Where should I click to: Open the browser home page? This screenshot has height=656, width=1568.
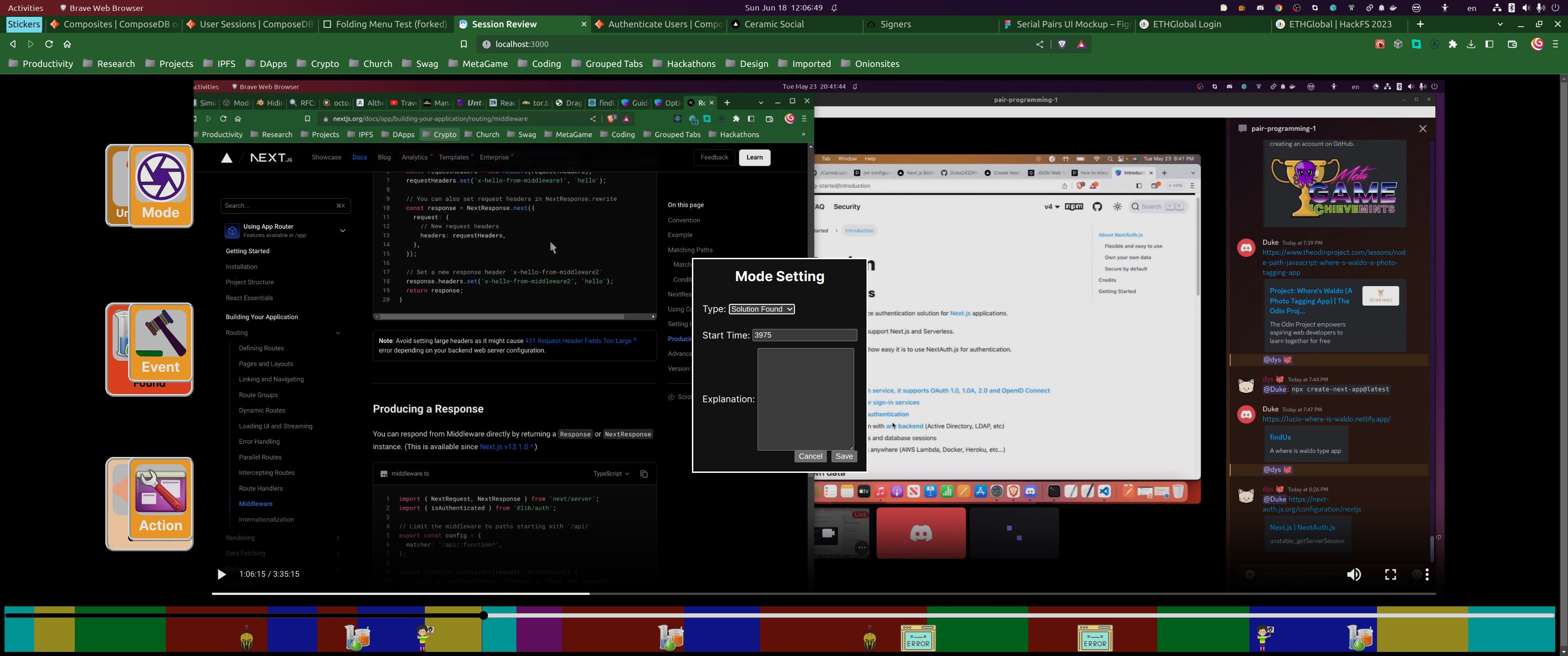coord(67,45)
